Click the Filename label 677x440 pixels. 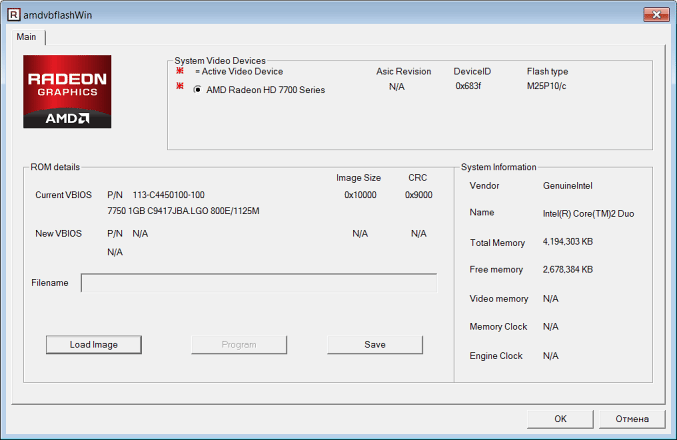[x=50, y=283]
